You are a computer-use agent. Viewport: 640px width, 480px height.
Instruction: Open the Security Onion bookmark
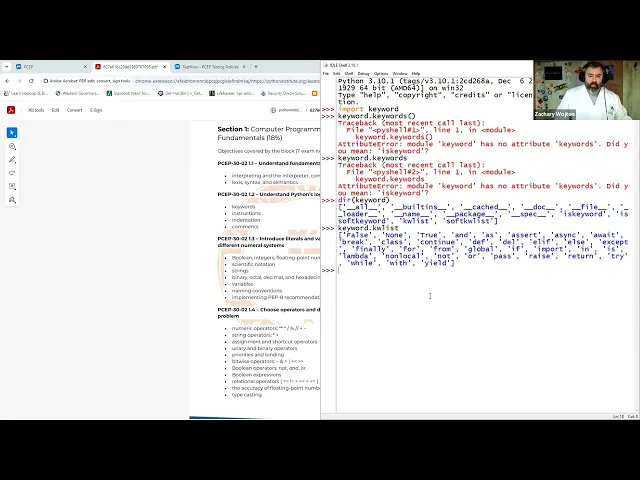pyautogui.click(x=283, y=93)
